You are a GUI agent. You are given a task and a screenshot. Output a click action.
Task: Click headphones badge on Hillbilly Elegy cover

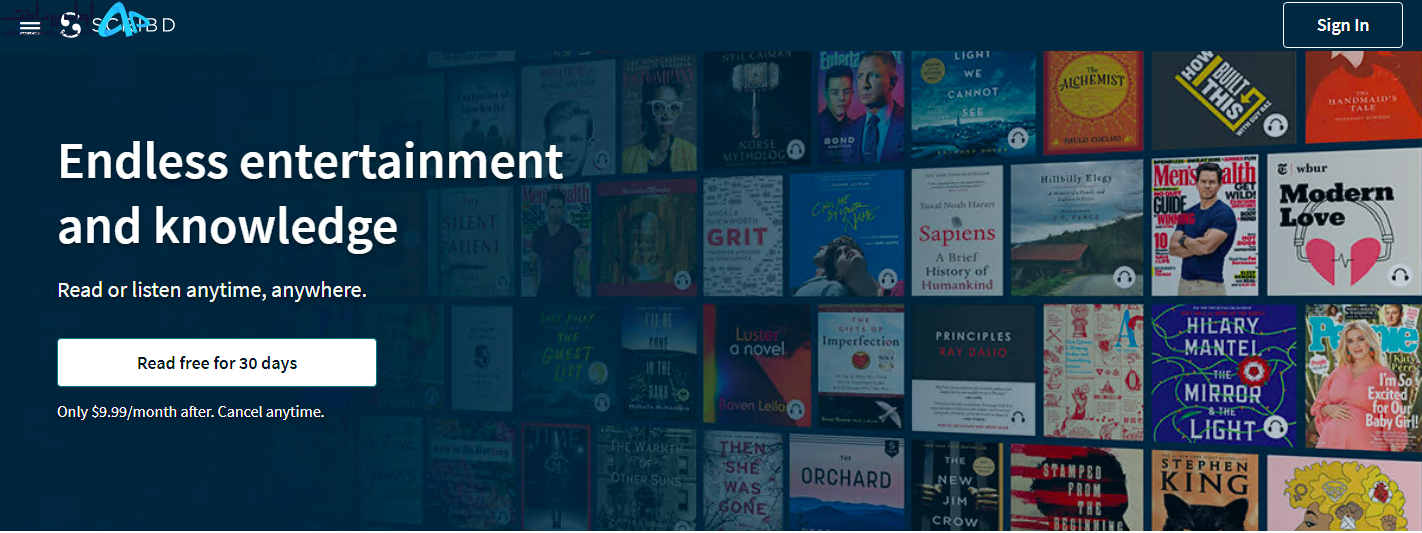(x=1123, y=276)
